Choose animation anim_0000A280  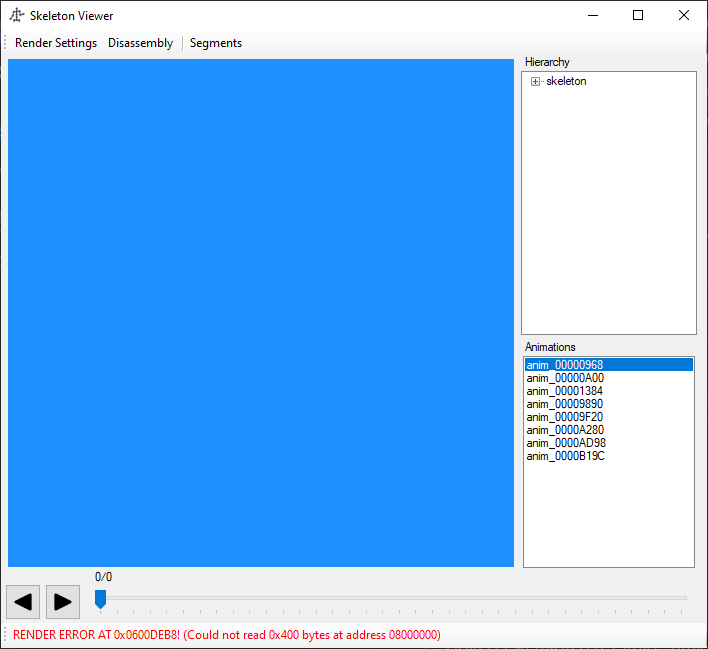point(565,430)
